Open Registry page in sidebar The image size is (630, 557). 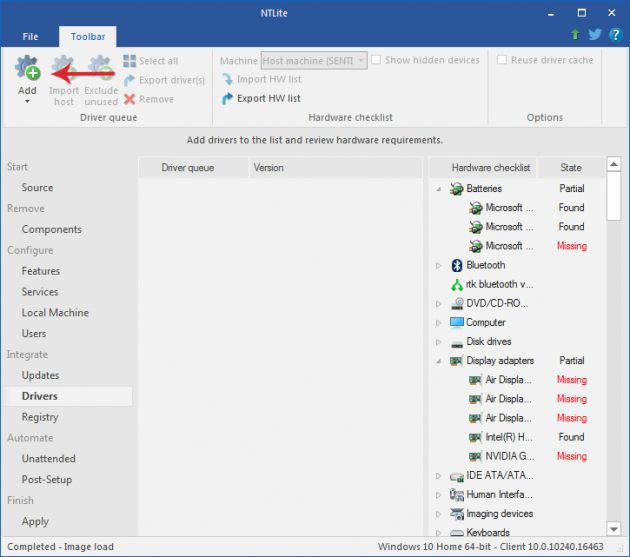click(40, 417)
